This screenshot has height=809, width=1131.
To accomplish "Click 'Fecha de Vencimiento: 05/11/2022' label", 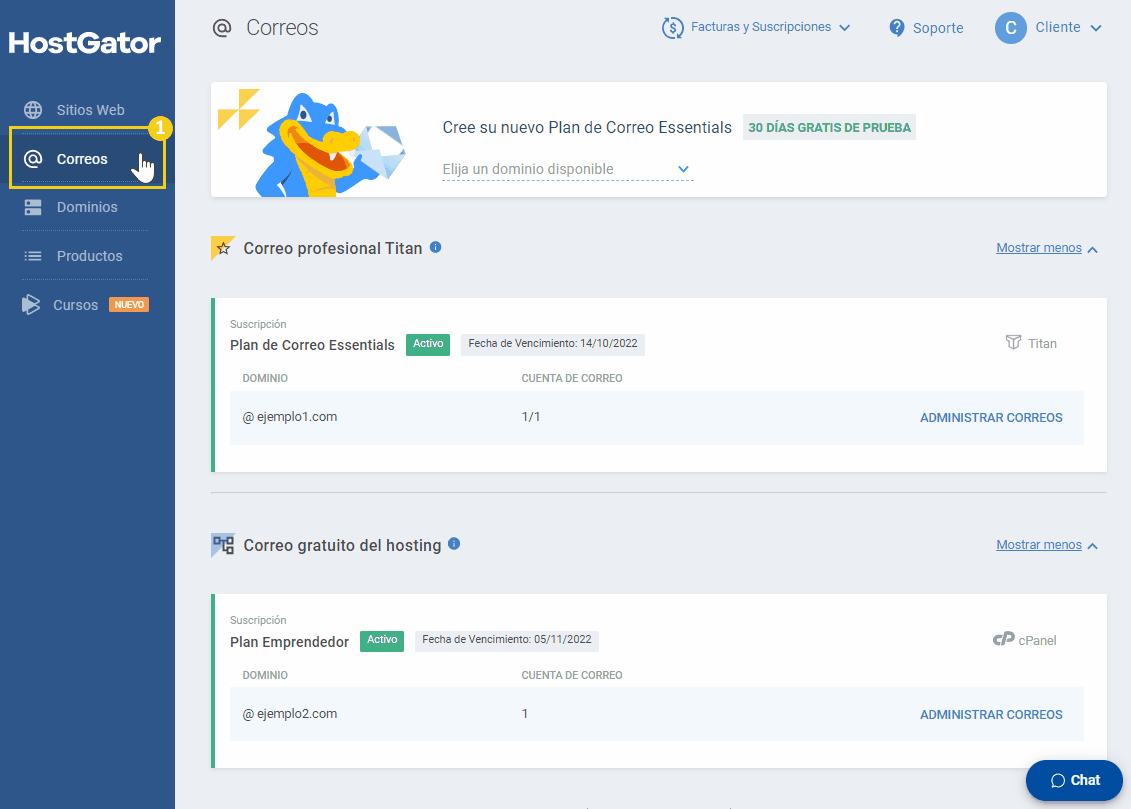I will click(x=506, y=640).
